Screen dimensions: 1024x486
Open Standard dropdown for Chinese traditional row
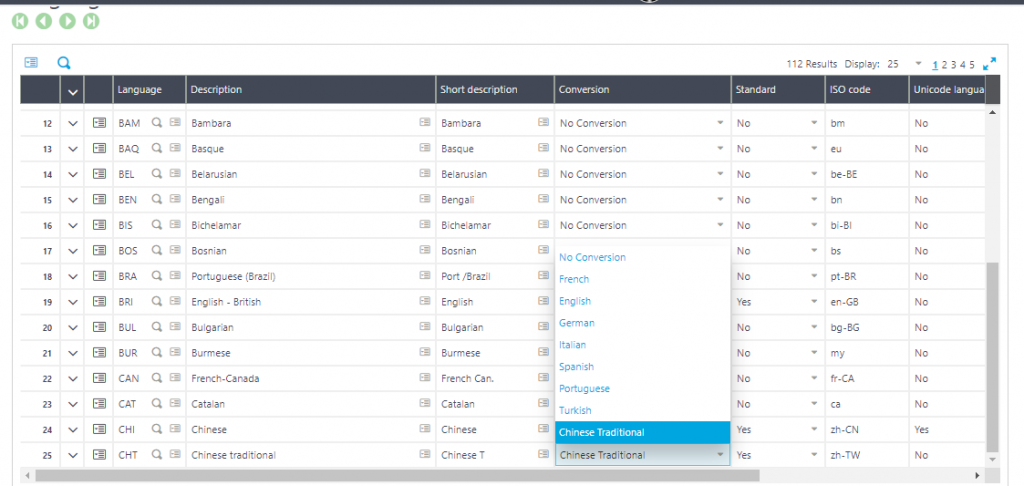[814, 455]
